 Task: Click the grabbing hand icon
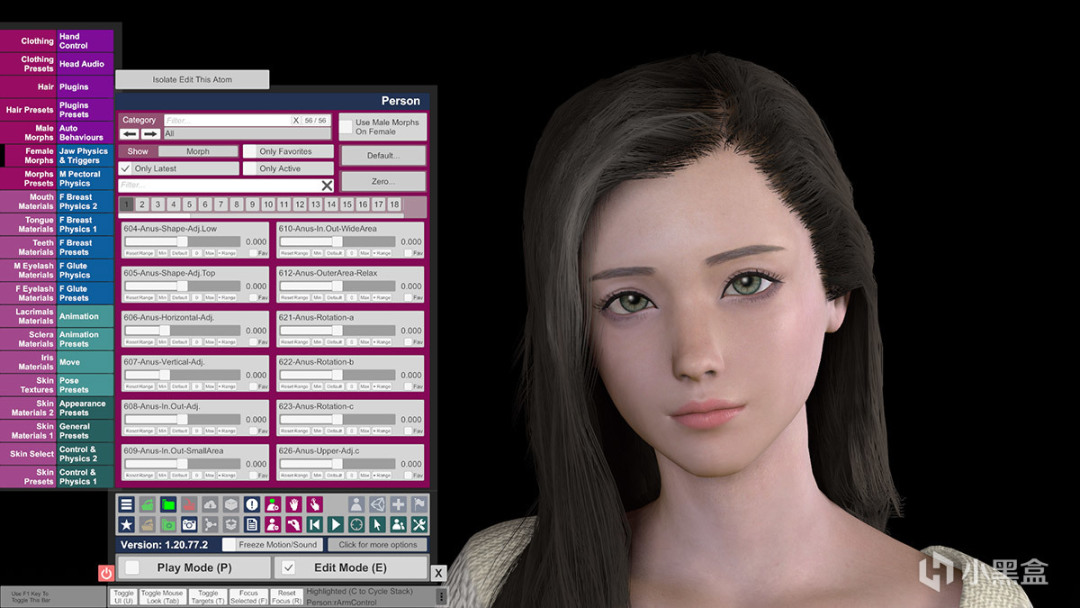293,525
